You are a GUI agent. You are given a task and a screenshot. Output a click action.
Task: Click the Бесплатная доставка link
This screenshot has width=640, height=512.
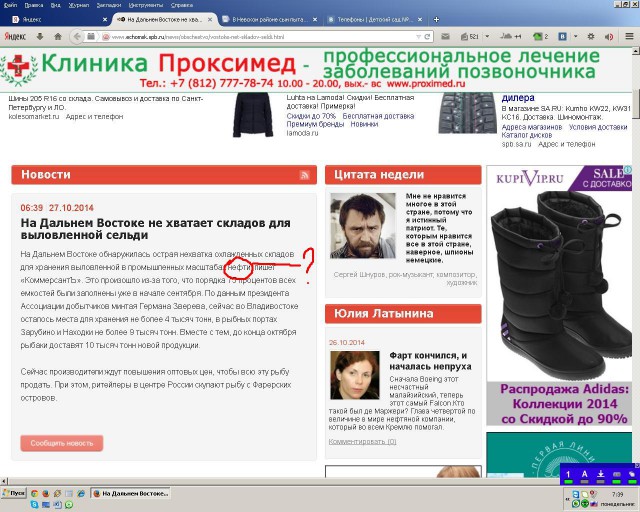(x=378, y=116)
